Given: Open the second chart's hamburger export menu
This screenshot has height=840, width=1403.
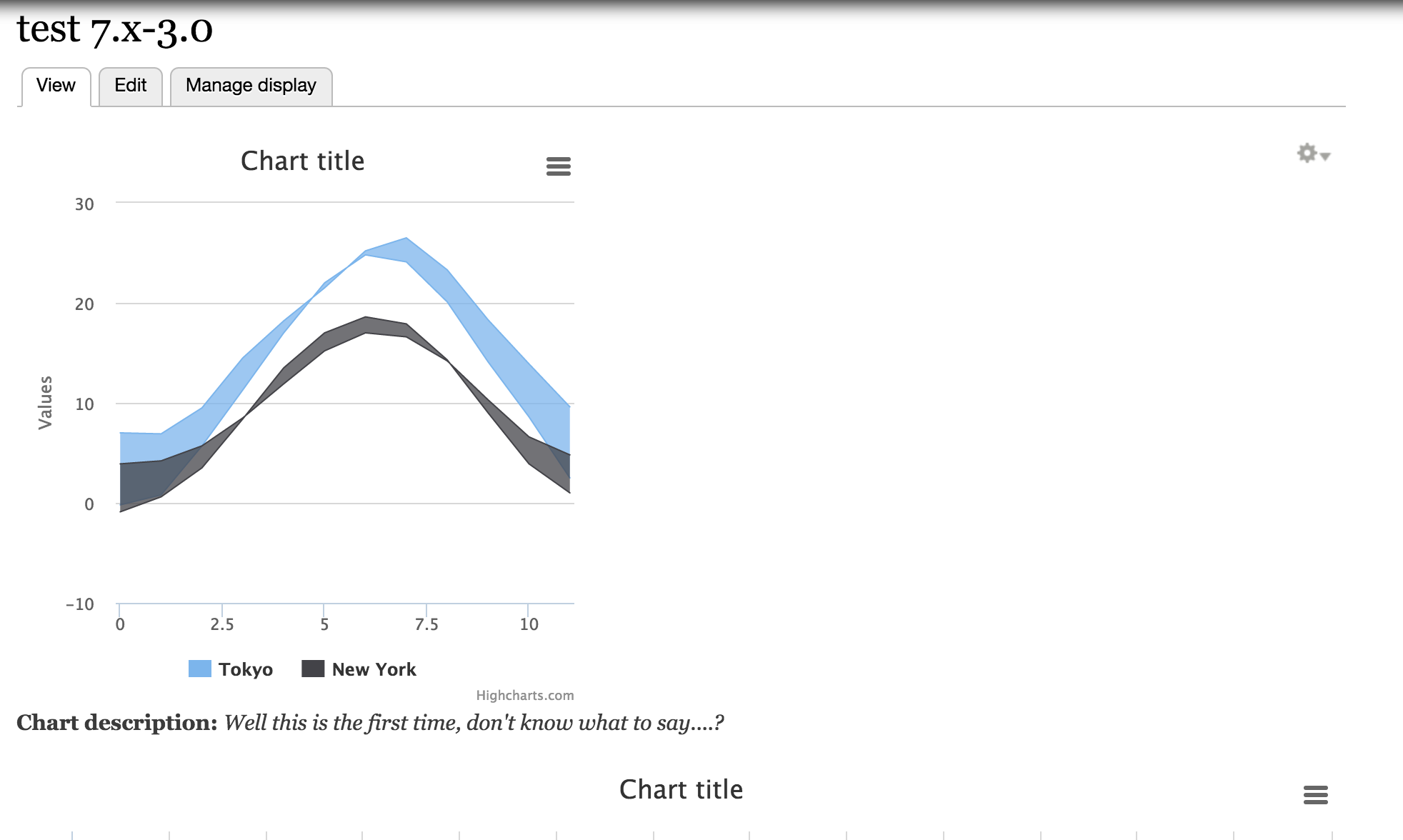Looking at the screenshot, I should pos(1315,794).
